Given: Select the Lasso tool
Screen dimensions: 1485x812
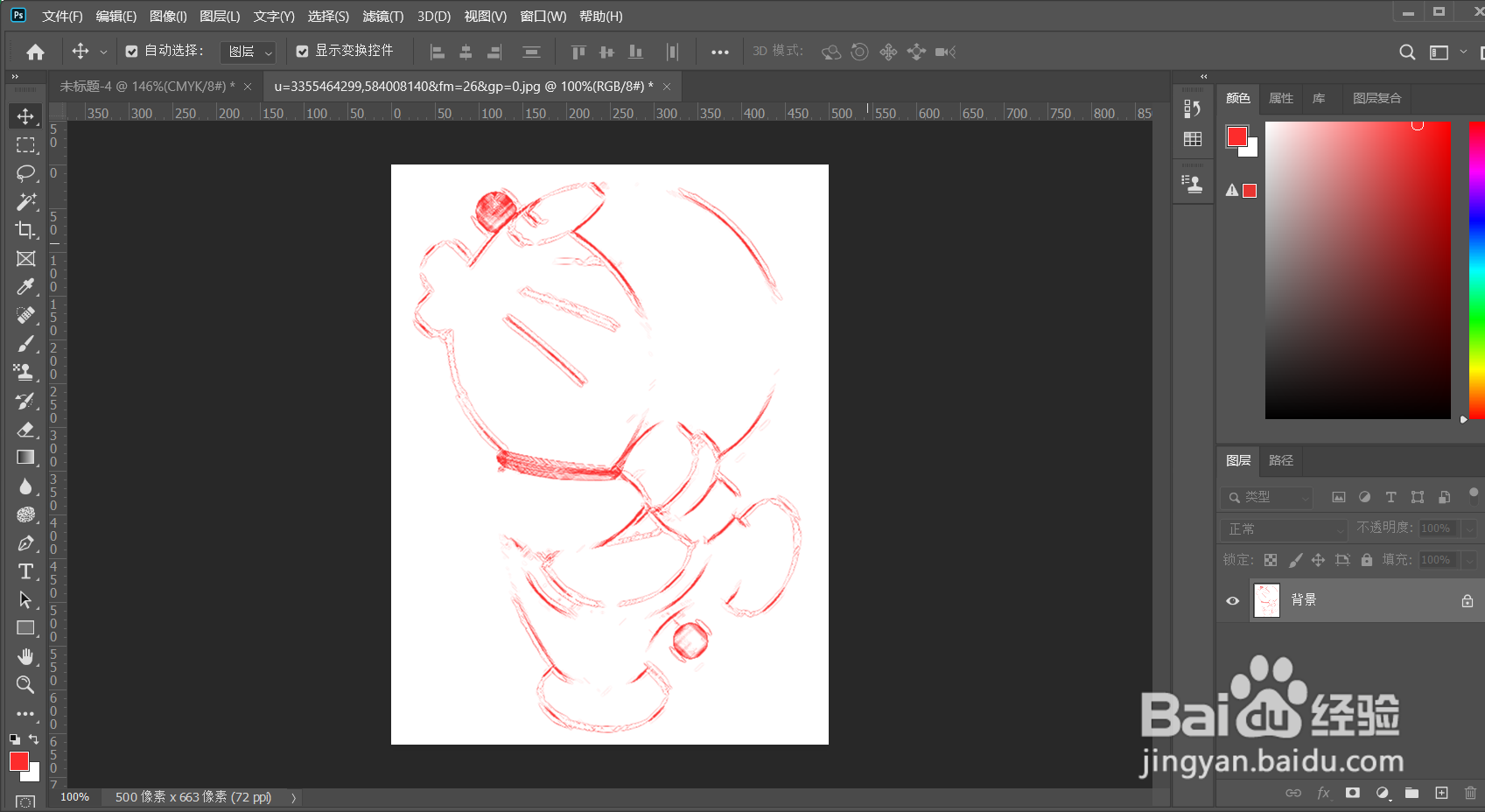Looking at the screenshot, I should tap(25, 173).
